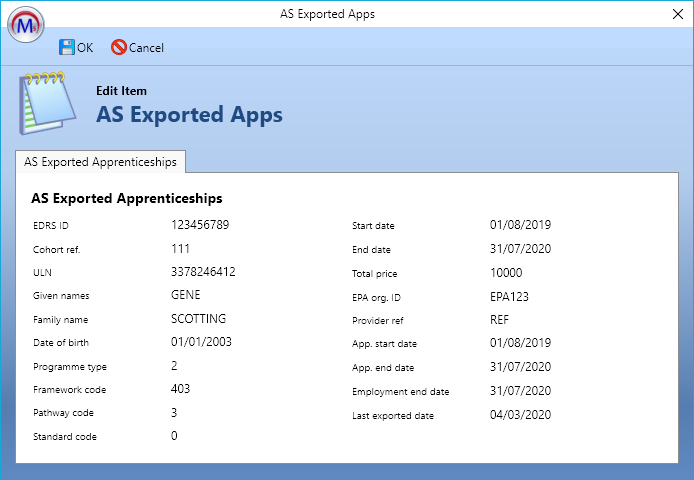Click the Date of birth value
Screen dimensions: 694x480
coord(202,343)
